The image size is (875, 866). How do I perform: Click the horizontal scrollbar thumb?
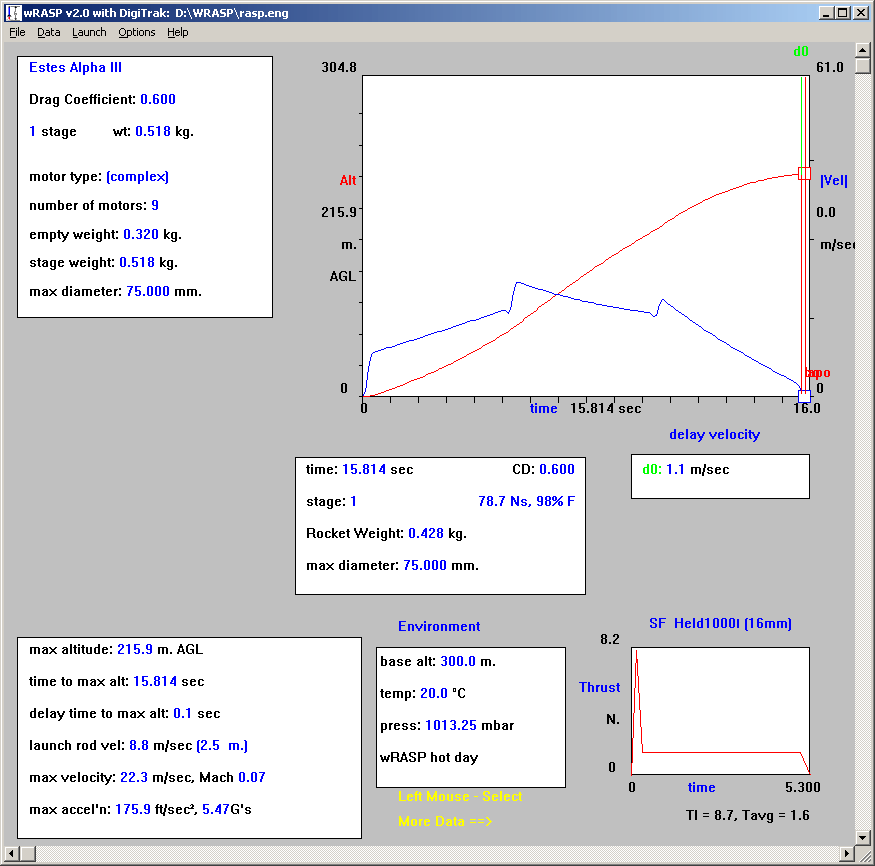pos(28,853)
